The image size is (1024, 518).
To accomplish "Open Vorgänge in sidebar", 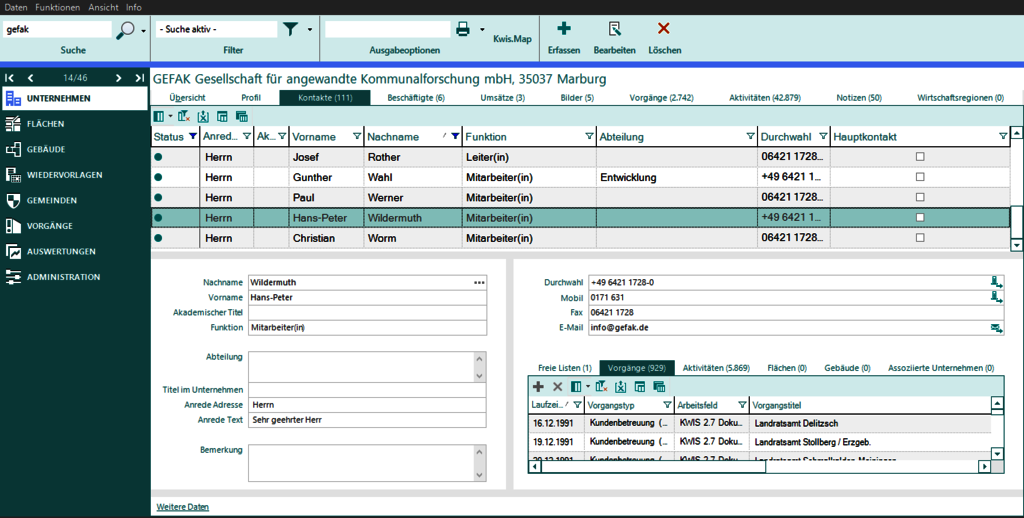I will click(x=74, y=225).
